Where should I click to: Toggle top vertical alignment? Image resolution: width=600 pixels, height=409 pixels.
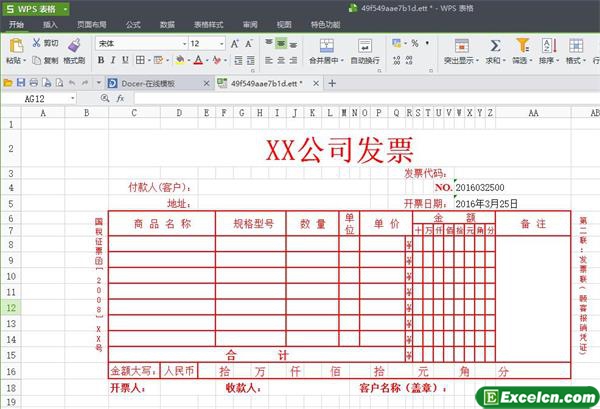tap(269, 43)
